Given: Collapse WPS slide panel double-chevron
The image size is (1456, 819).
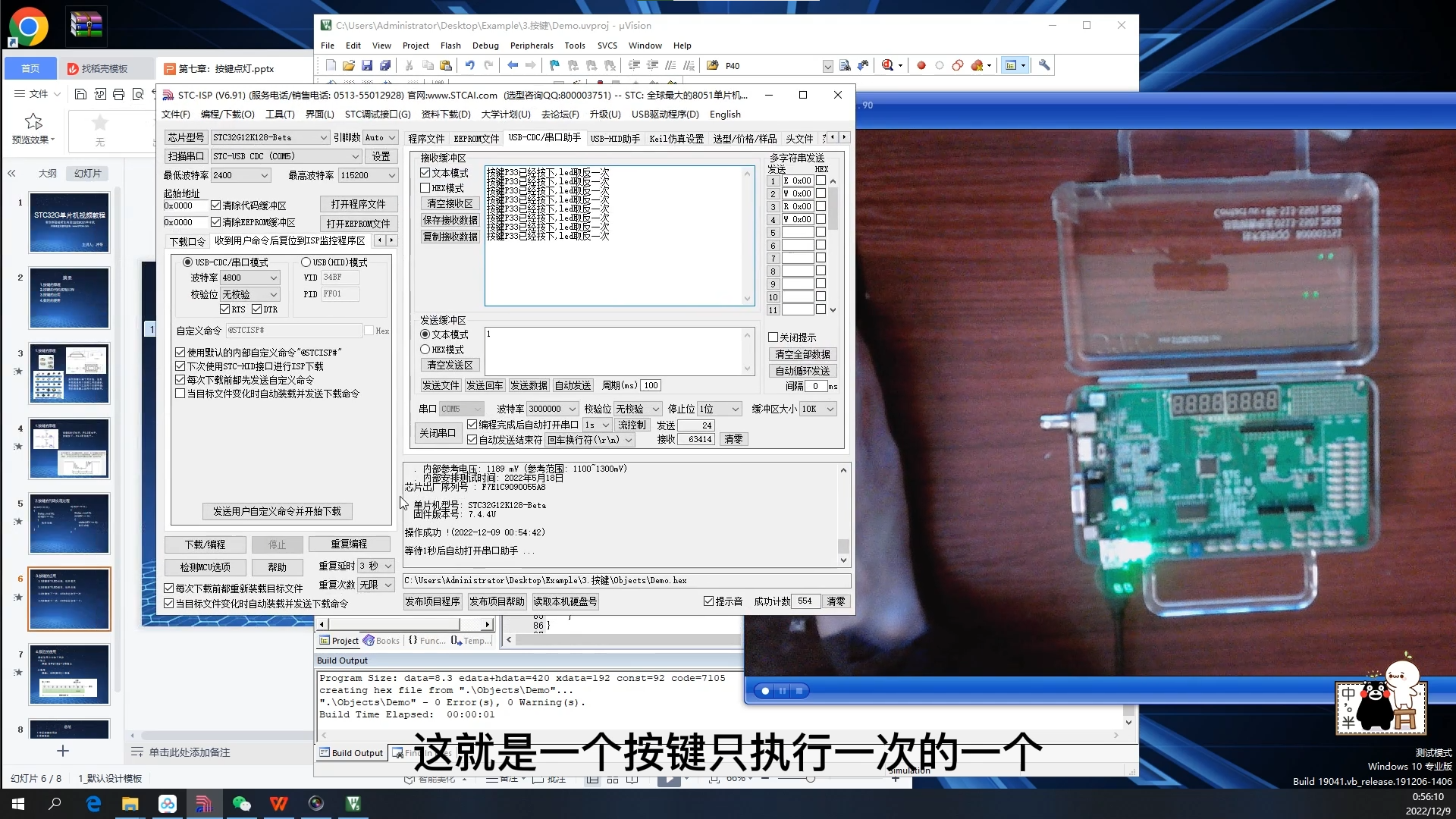Looking at the screenshot, I should [11, 174].
